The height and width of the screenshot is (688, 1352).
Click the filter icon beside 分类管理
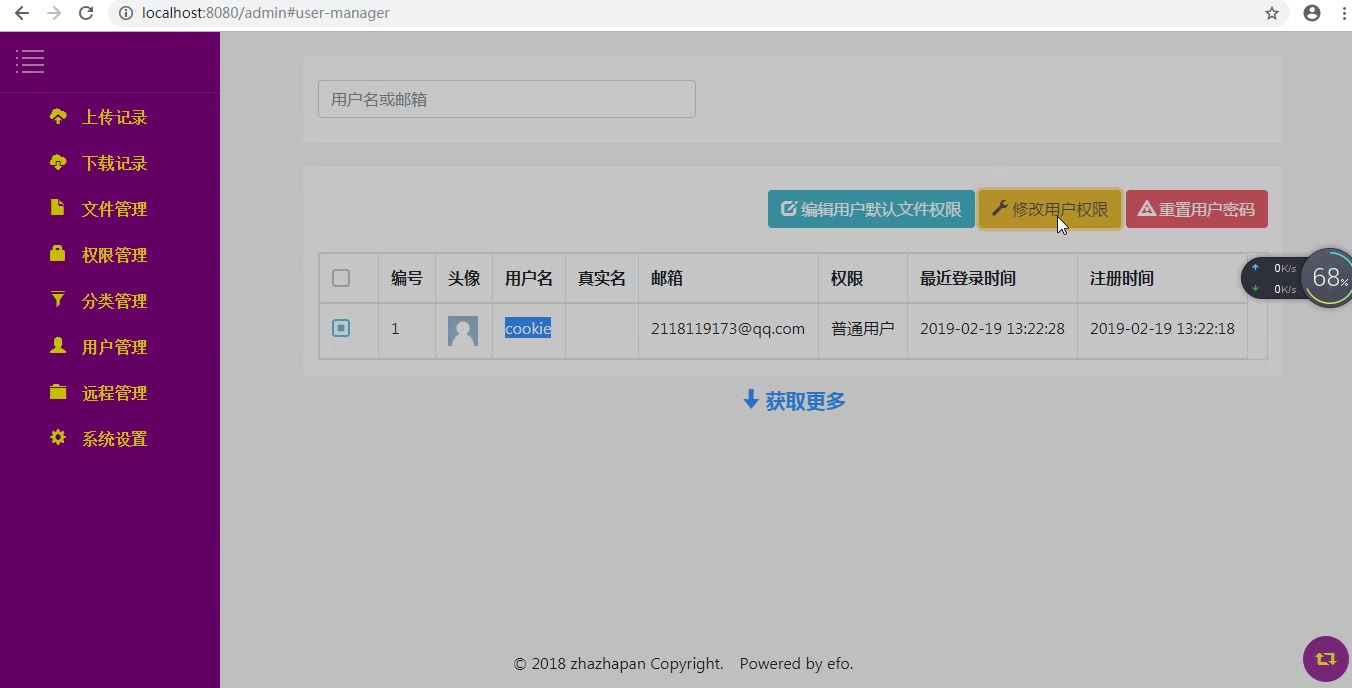[x=58, y=300]
